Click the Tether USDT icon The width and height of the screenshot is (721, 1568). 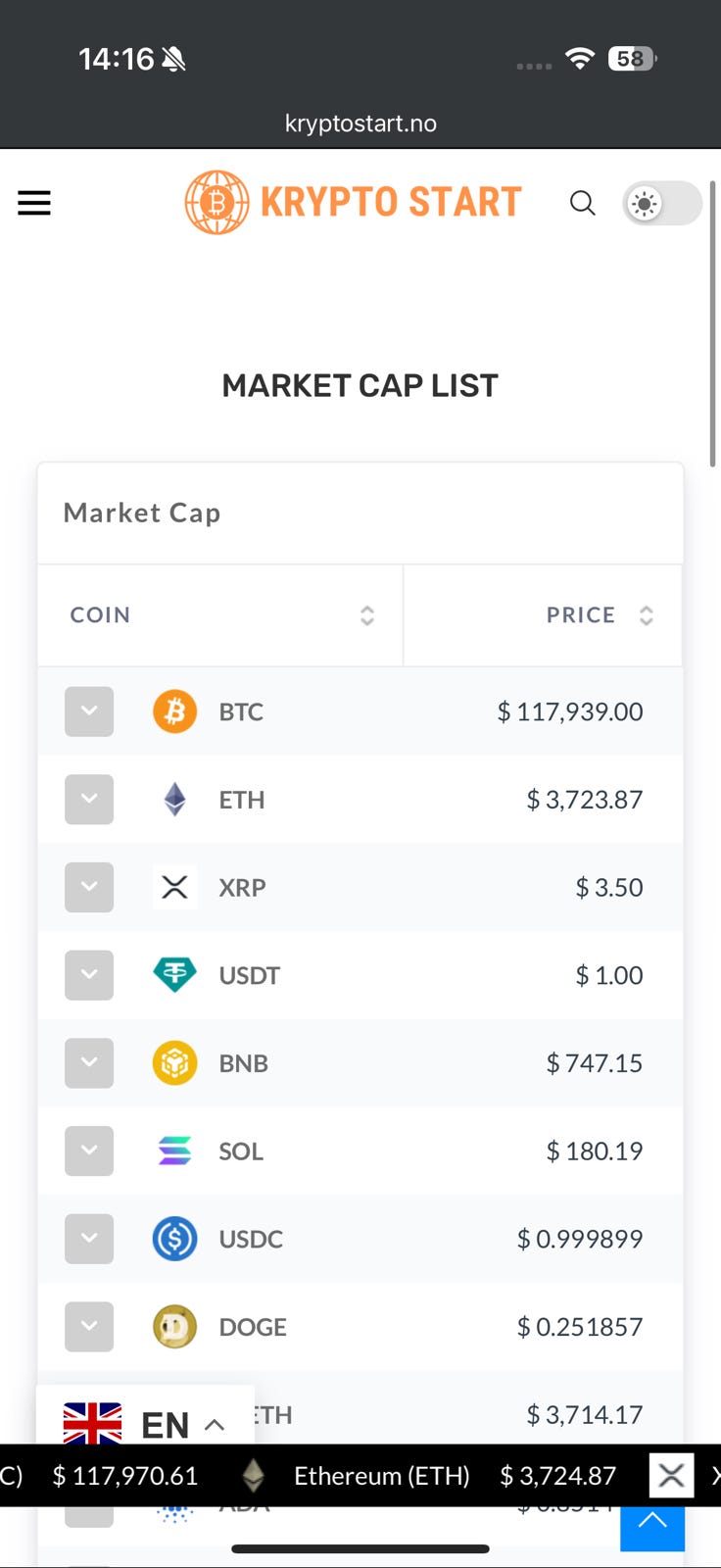pos(174,975)
